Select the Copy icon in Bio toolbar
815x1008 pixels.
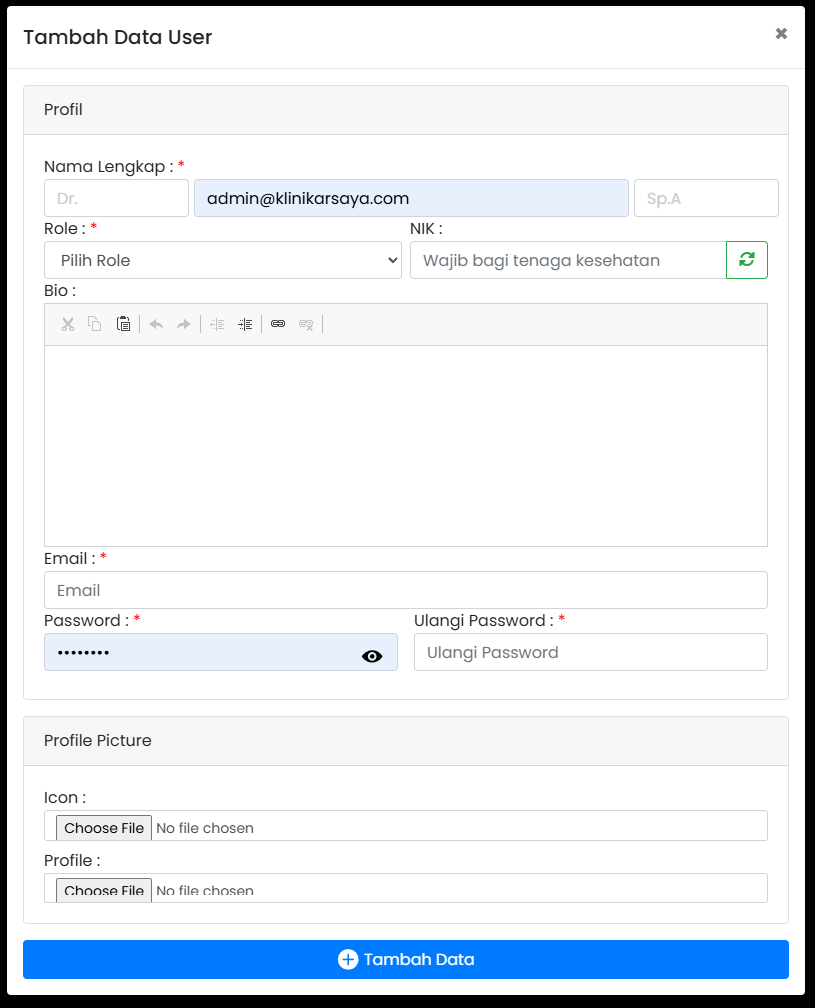pyautogui.click(x=95, y=324)
